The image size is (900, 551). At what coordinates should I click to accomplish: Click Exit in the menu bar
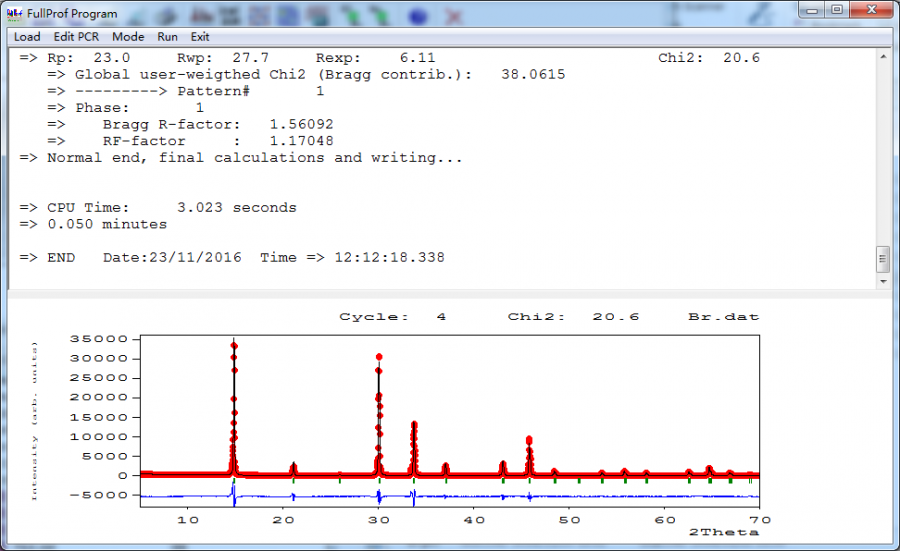[200, 37]
